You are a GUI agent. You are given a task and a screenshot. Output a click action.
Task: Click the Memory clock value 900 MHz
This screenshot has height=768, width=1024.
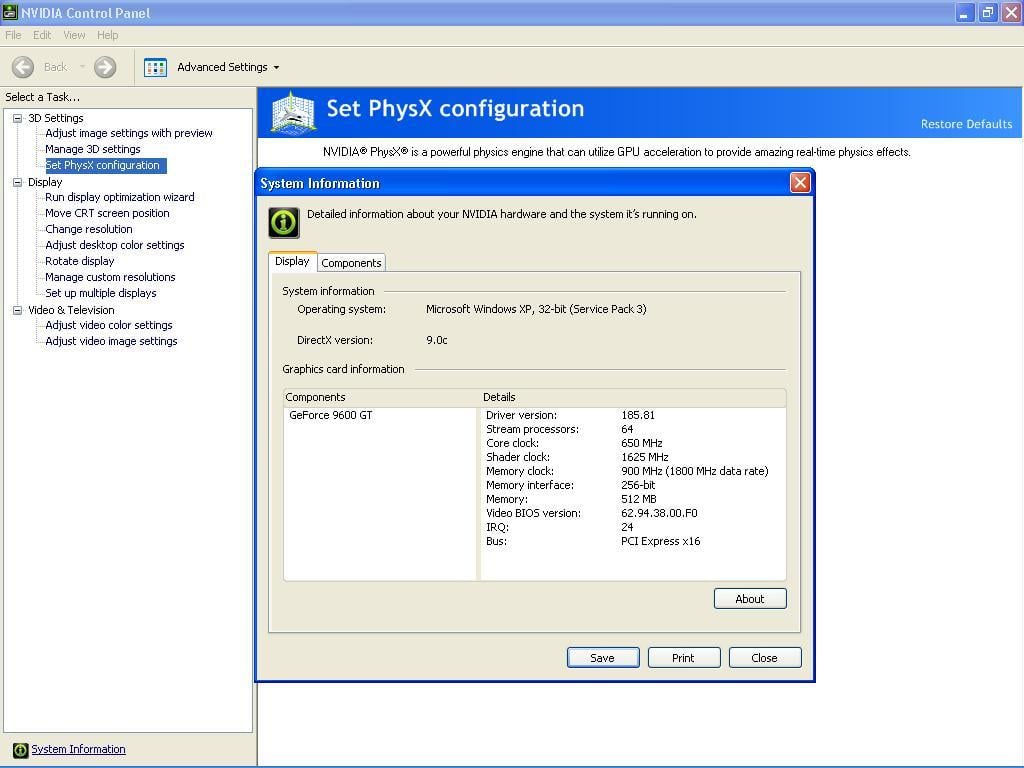coord(695,472)
